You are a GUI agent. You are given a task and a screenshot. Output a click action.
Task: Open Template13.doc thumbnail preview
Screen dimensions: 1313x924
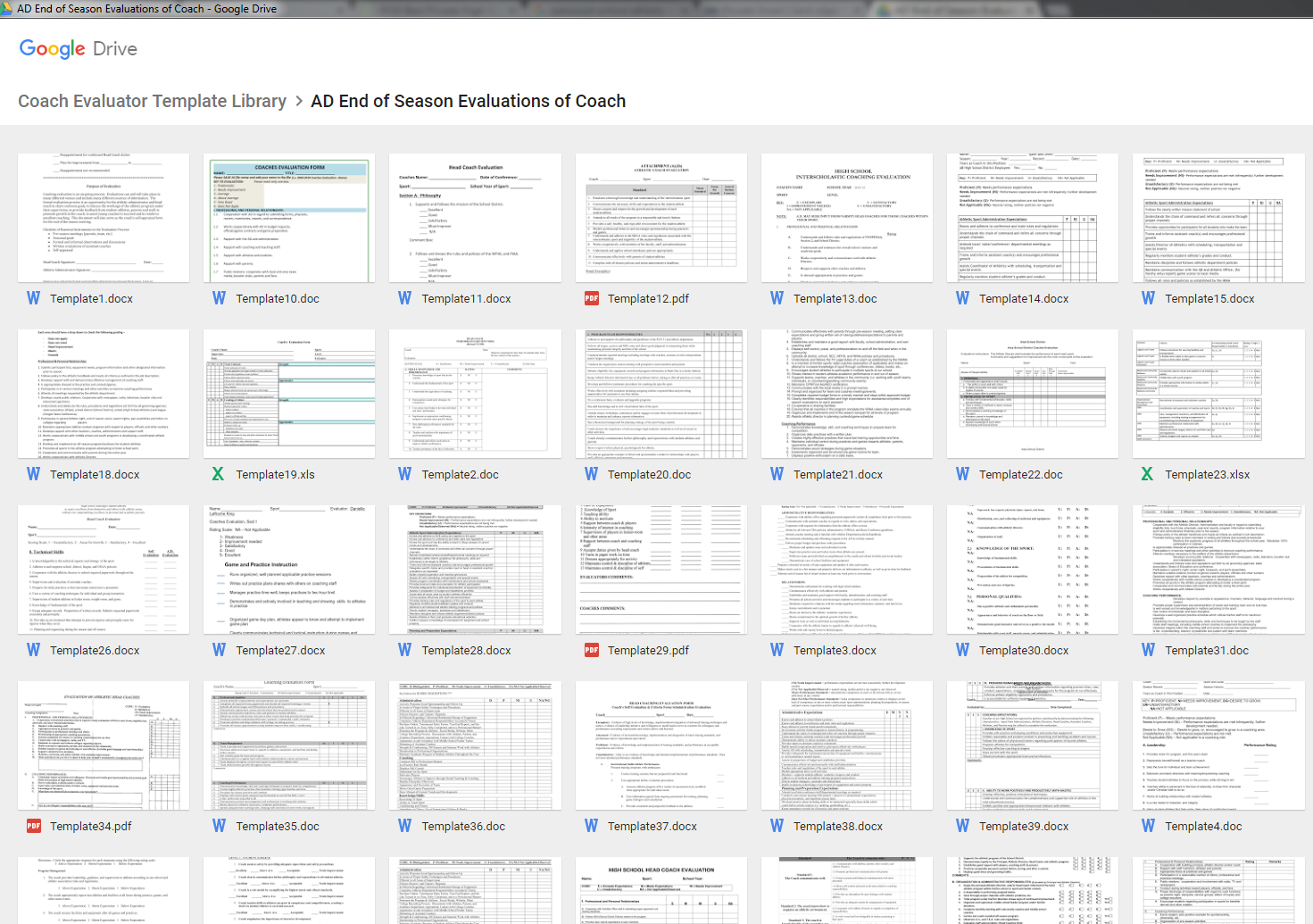[x=847, y=218]
